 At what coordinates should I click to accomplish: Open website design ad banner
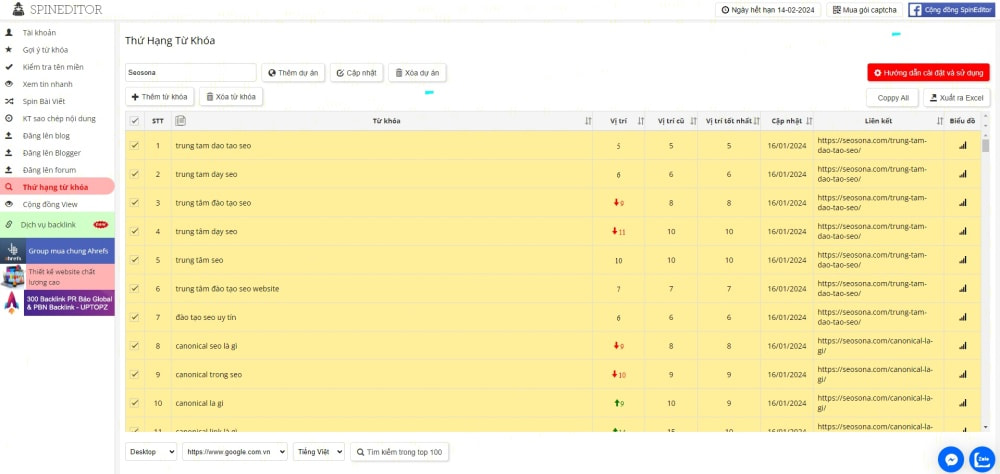pos(58,277)
